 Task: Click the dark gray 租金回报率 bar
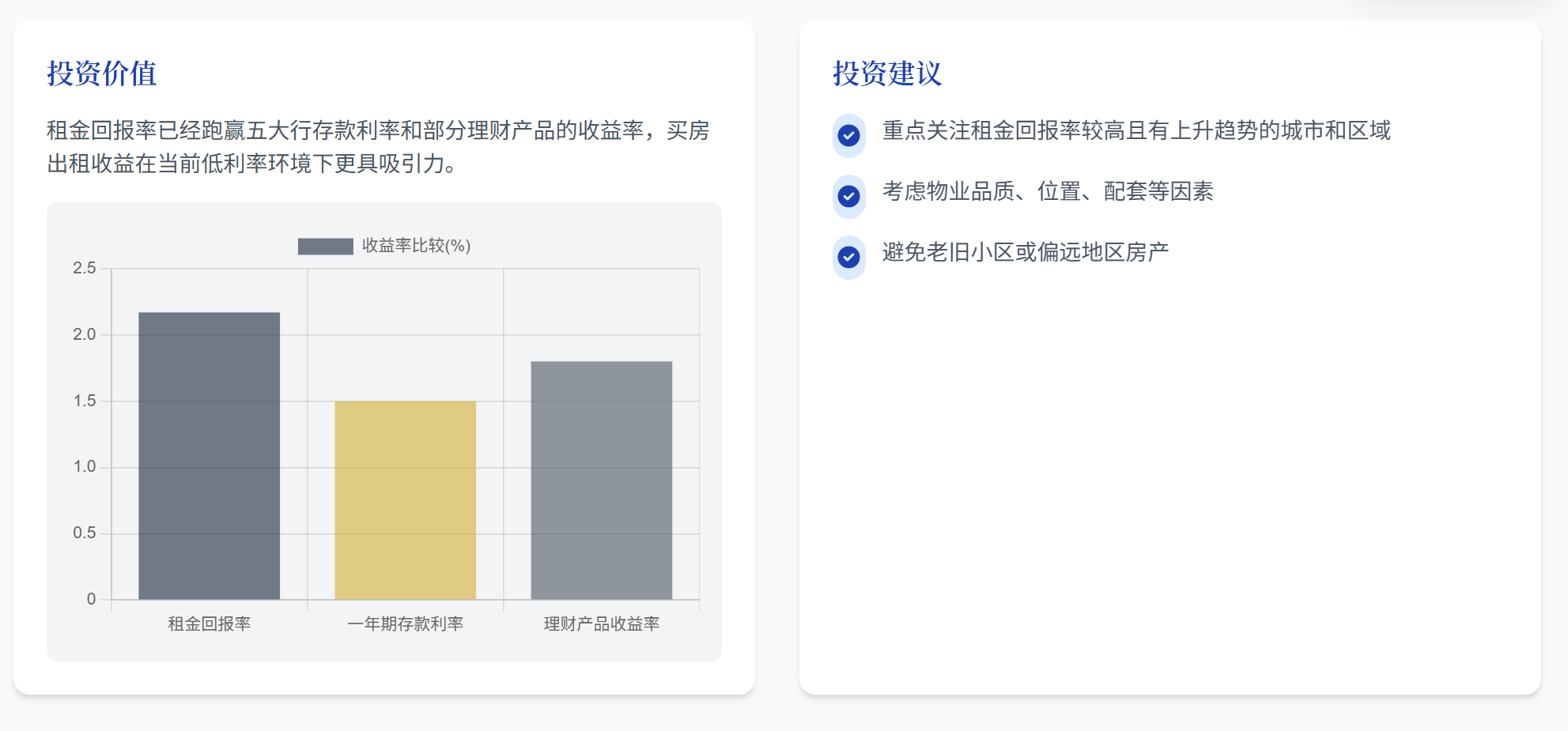pyautogui.click(x=209, y=455)
